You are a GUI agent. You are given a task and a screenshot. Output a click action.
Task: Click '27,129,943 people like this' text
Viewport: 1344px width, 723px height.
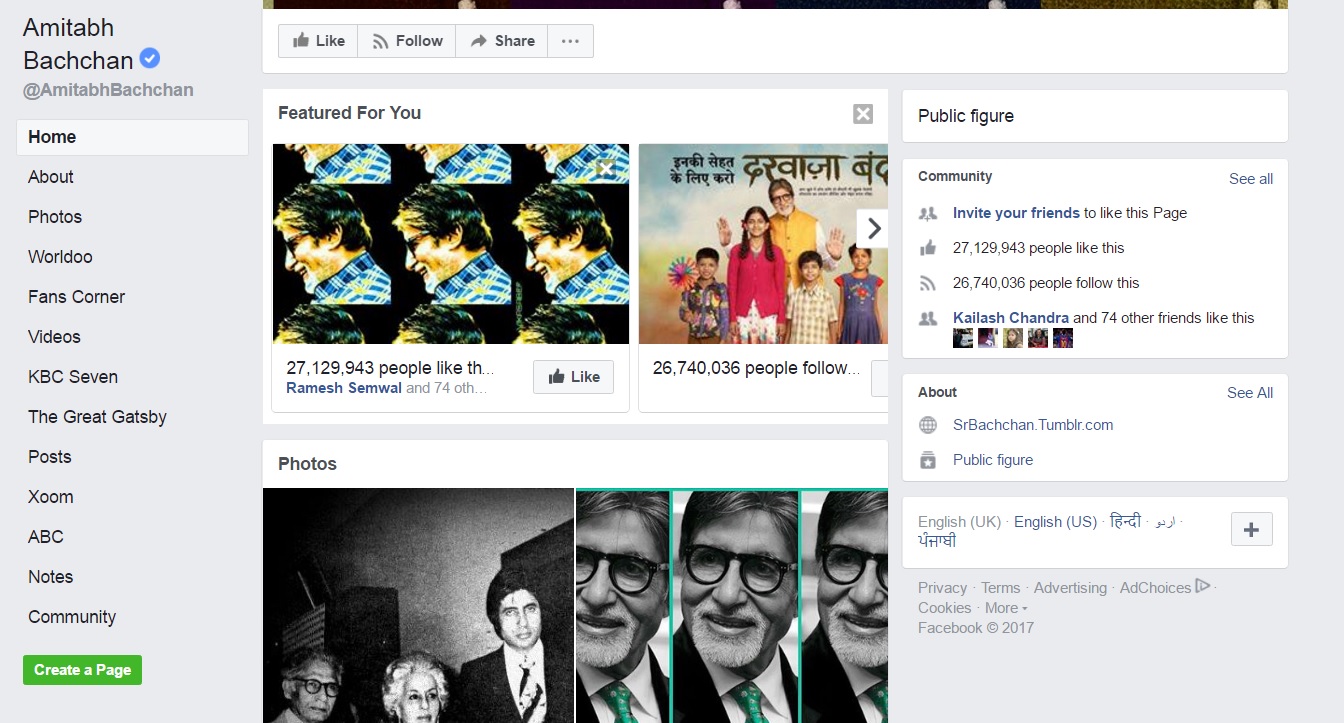pos(1038,248)
